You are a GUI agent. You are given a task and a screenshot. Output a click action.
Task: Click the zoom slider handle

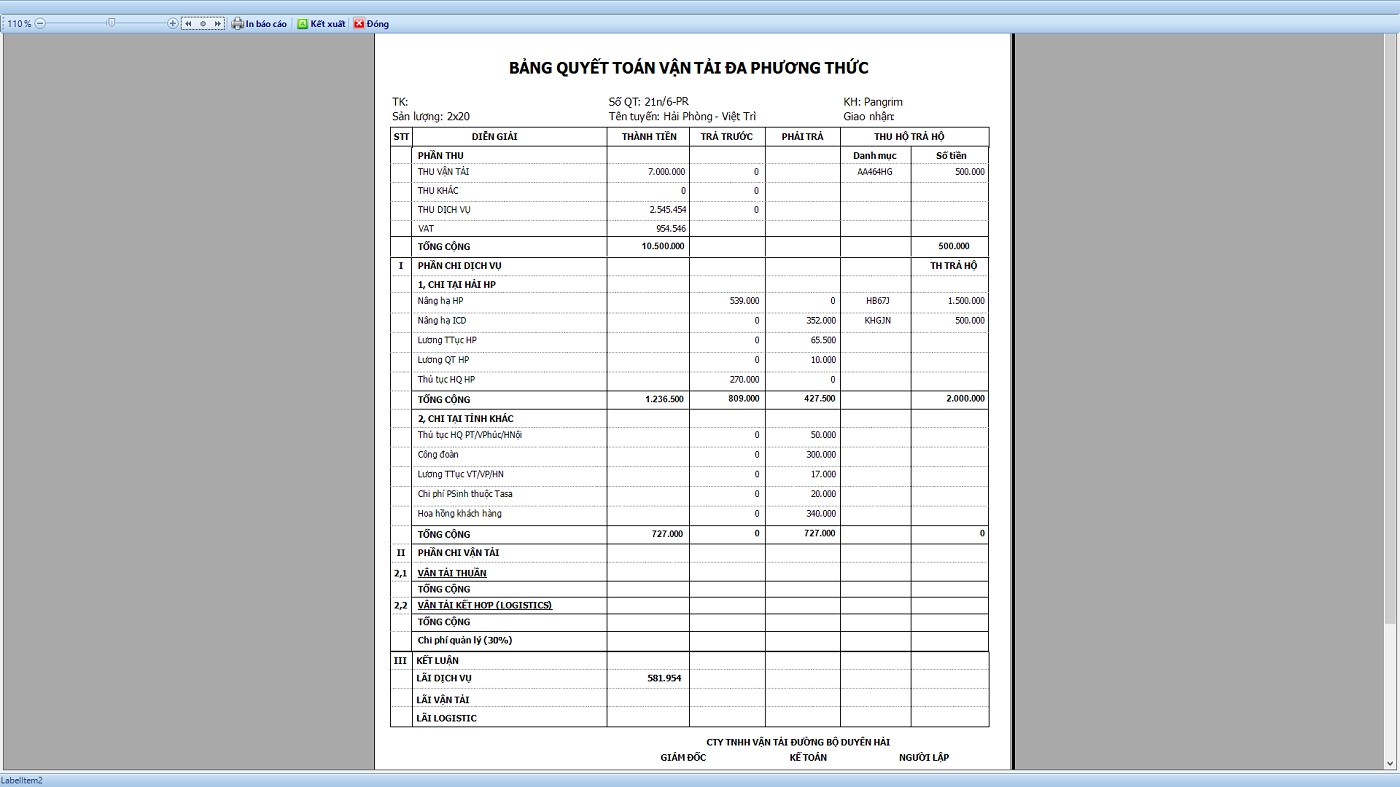[111, 23]
